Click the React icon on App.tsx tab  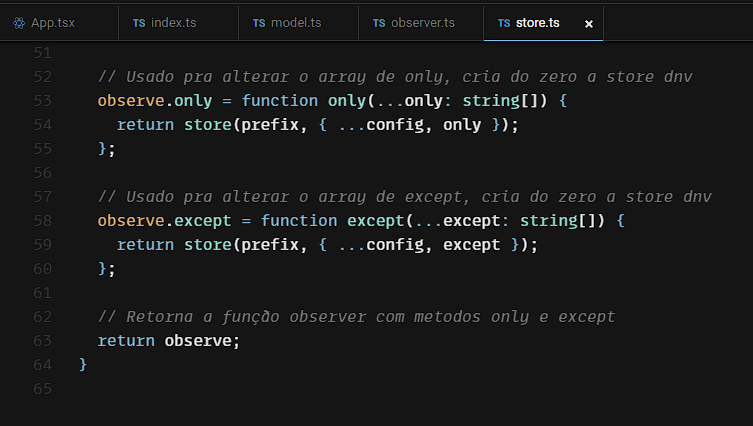19,22
